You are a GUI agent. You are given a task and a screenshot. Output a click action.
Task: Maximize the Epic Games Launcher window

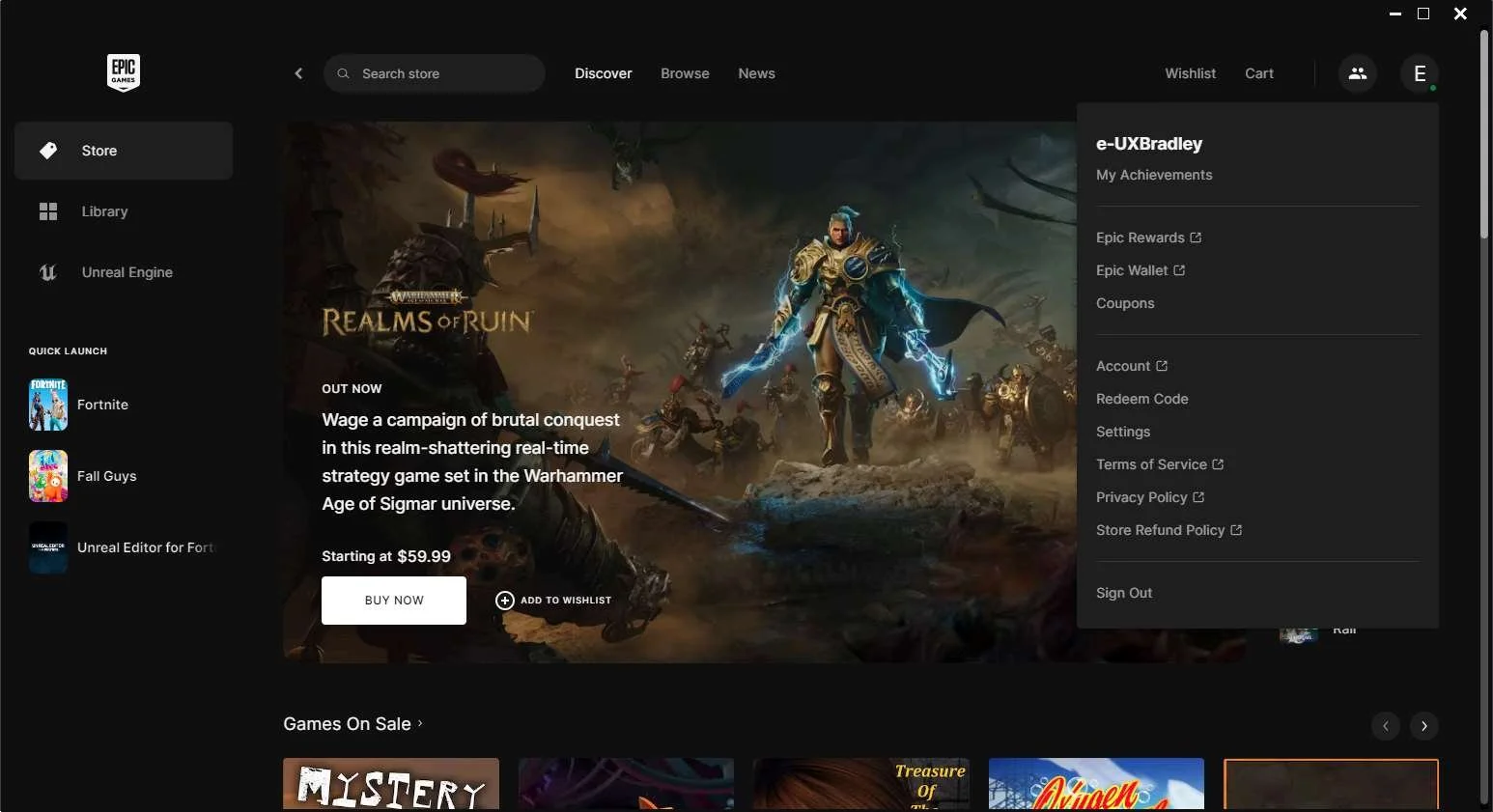pyautogui.click(x=1423, y=14)
